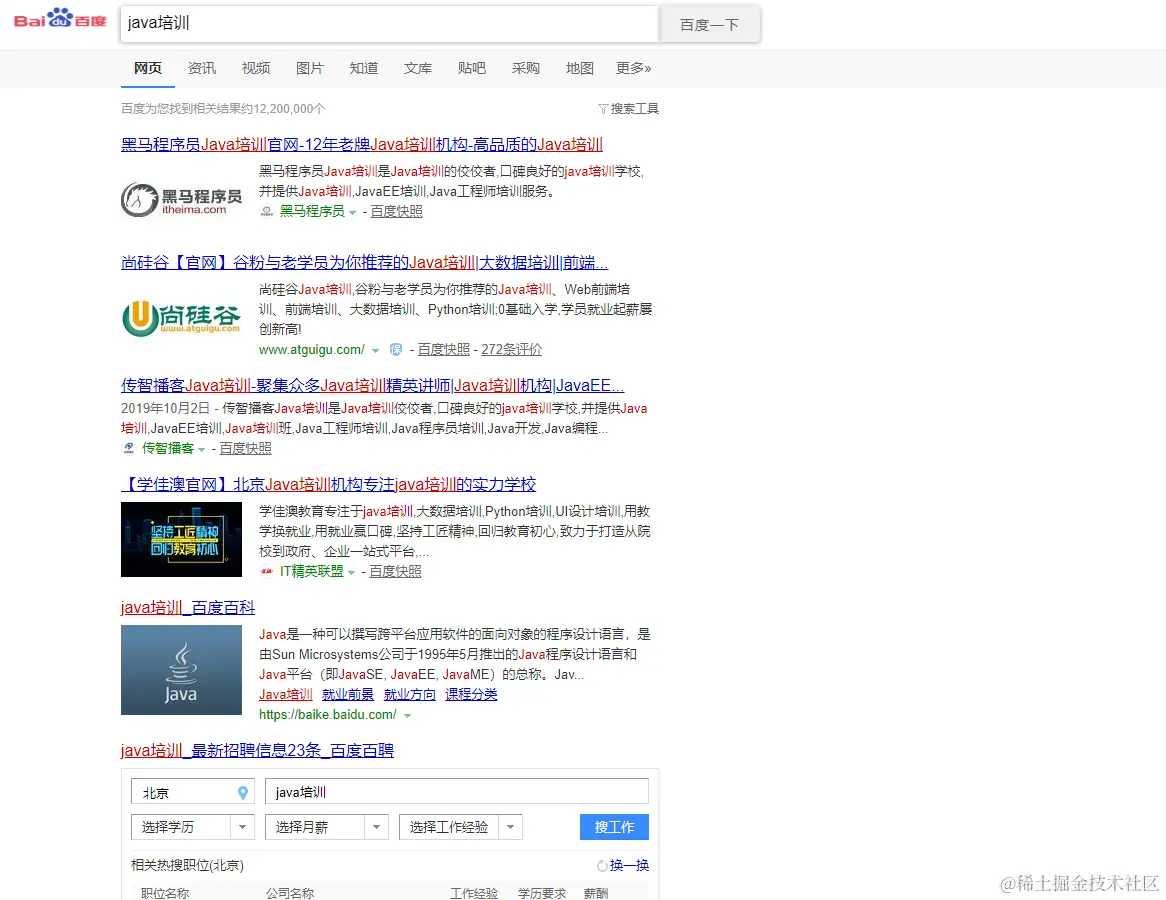Open the 272条评价 reviews link
1166x900 pixels.
point(512,350)
